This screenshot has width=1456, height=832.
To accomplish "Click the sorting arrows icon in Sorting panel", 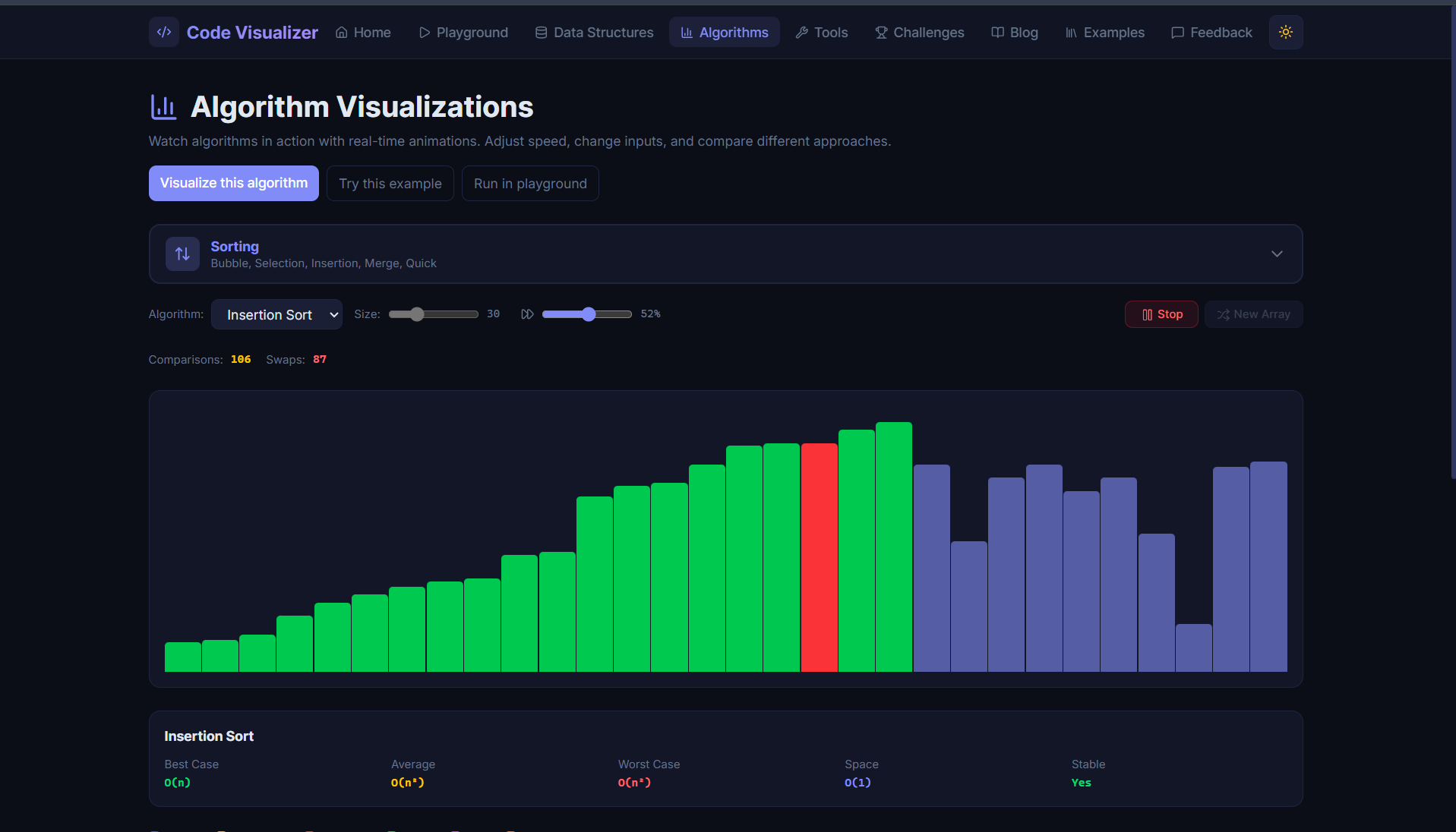I will (182, 254).
